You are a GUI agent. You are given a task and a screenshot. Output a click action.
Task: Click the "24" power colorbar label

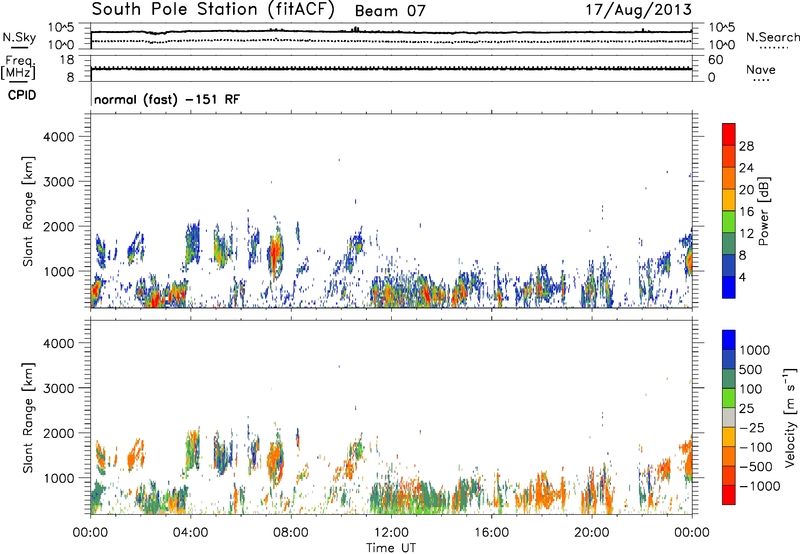pos(746,168)
